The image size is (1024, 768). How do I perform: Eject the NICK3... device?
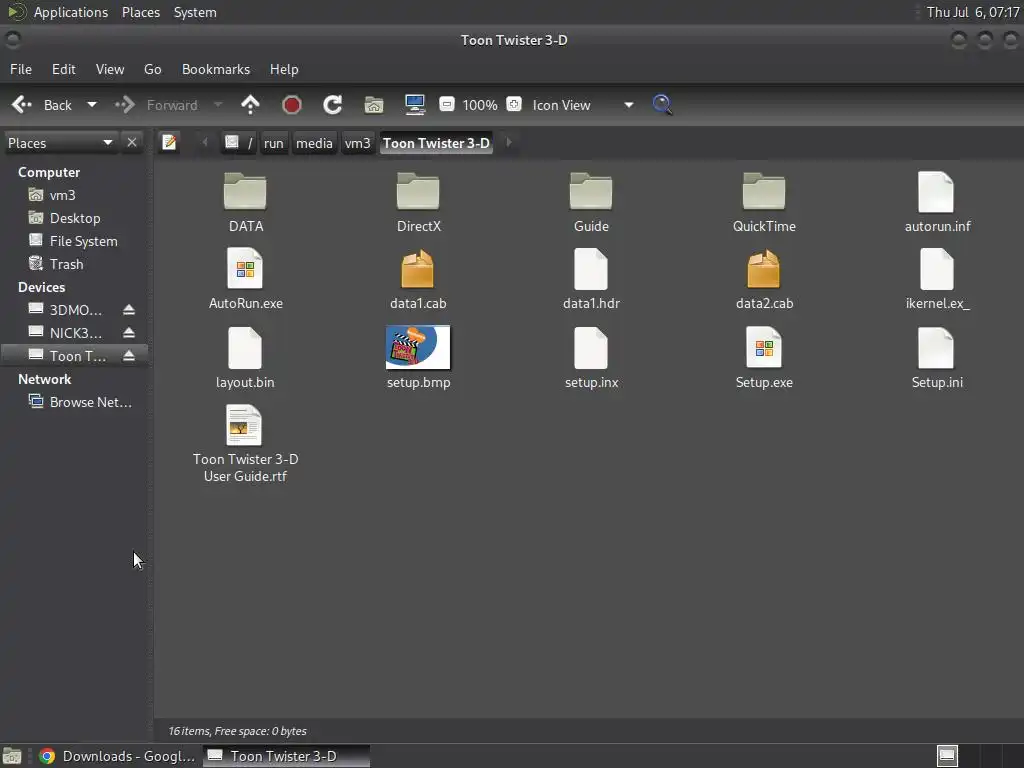click(129, 332)
